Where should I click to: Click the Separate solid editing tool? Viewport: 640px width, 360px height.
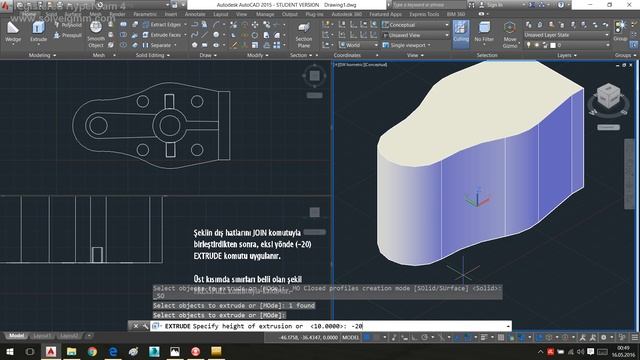158,45
